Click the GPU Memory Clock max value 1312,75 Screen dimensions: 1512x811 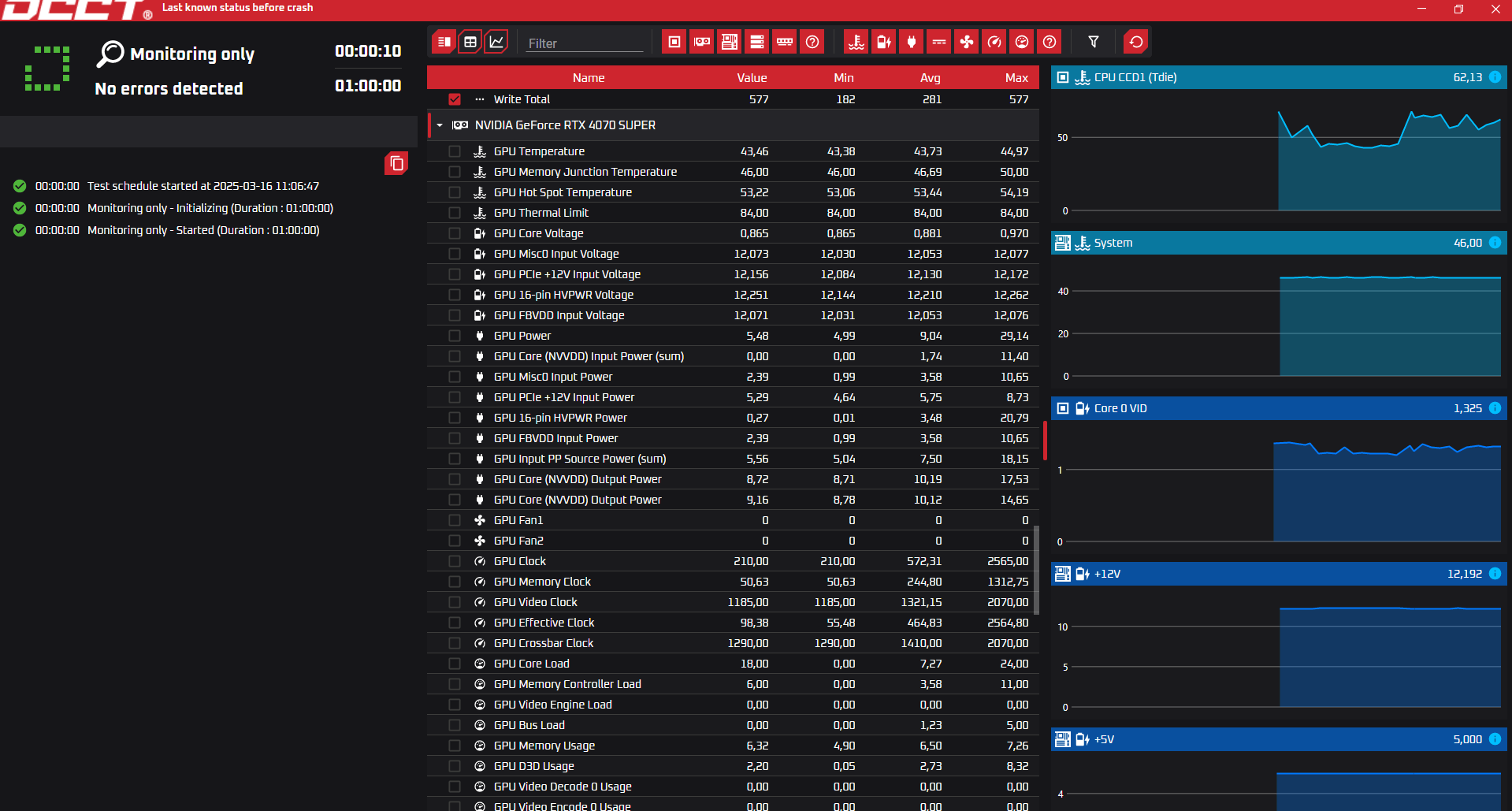(1008, 582)
